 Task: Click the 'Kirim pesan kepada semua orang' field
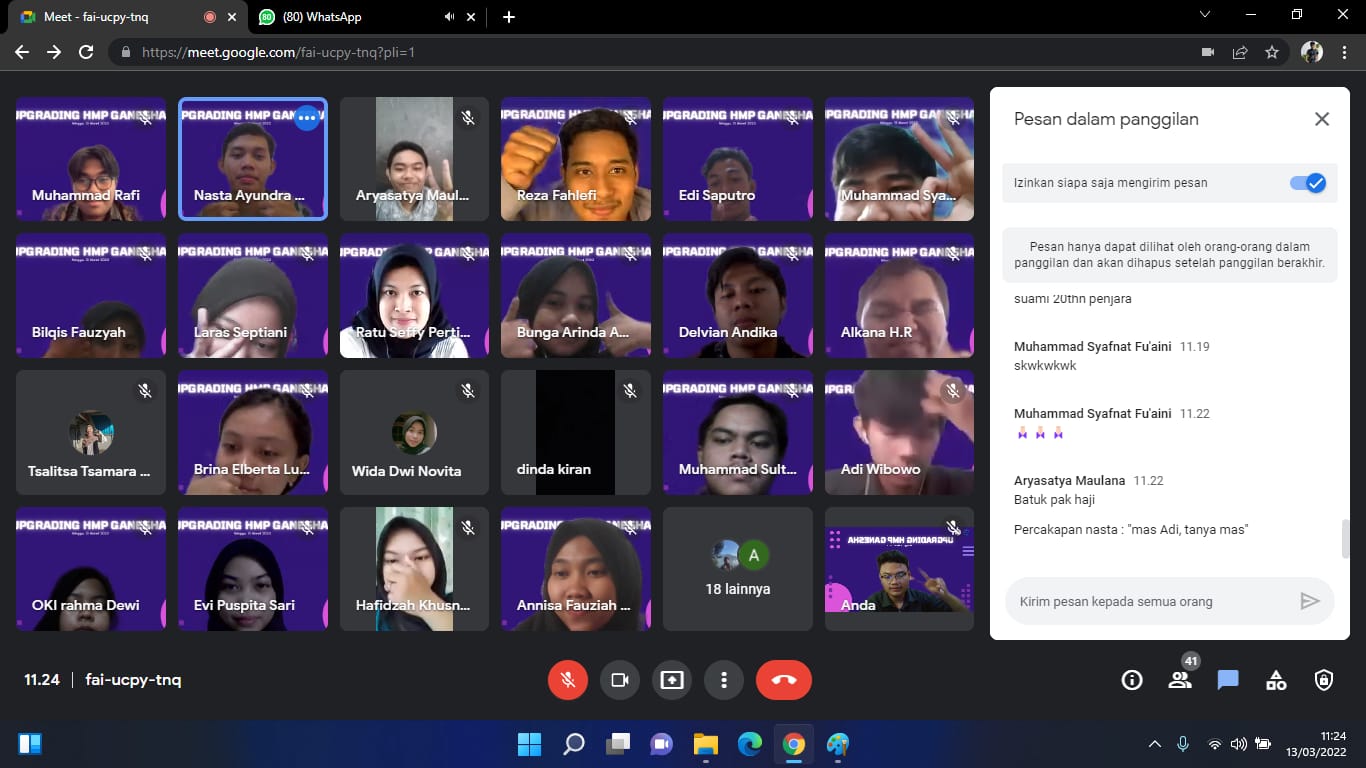coord(1150,601)
